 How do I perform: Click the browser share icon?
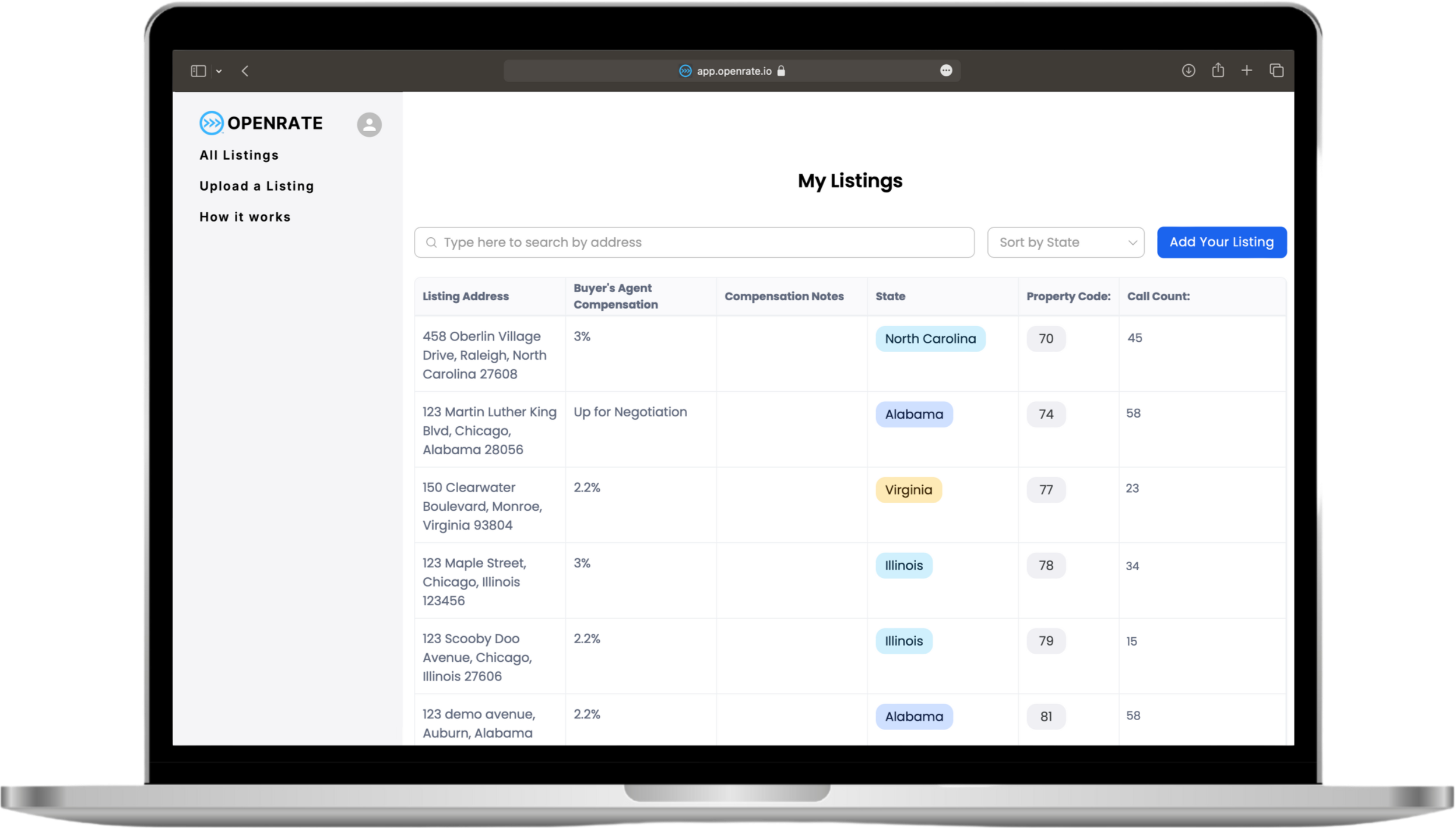(1218, 71)
